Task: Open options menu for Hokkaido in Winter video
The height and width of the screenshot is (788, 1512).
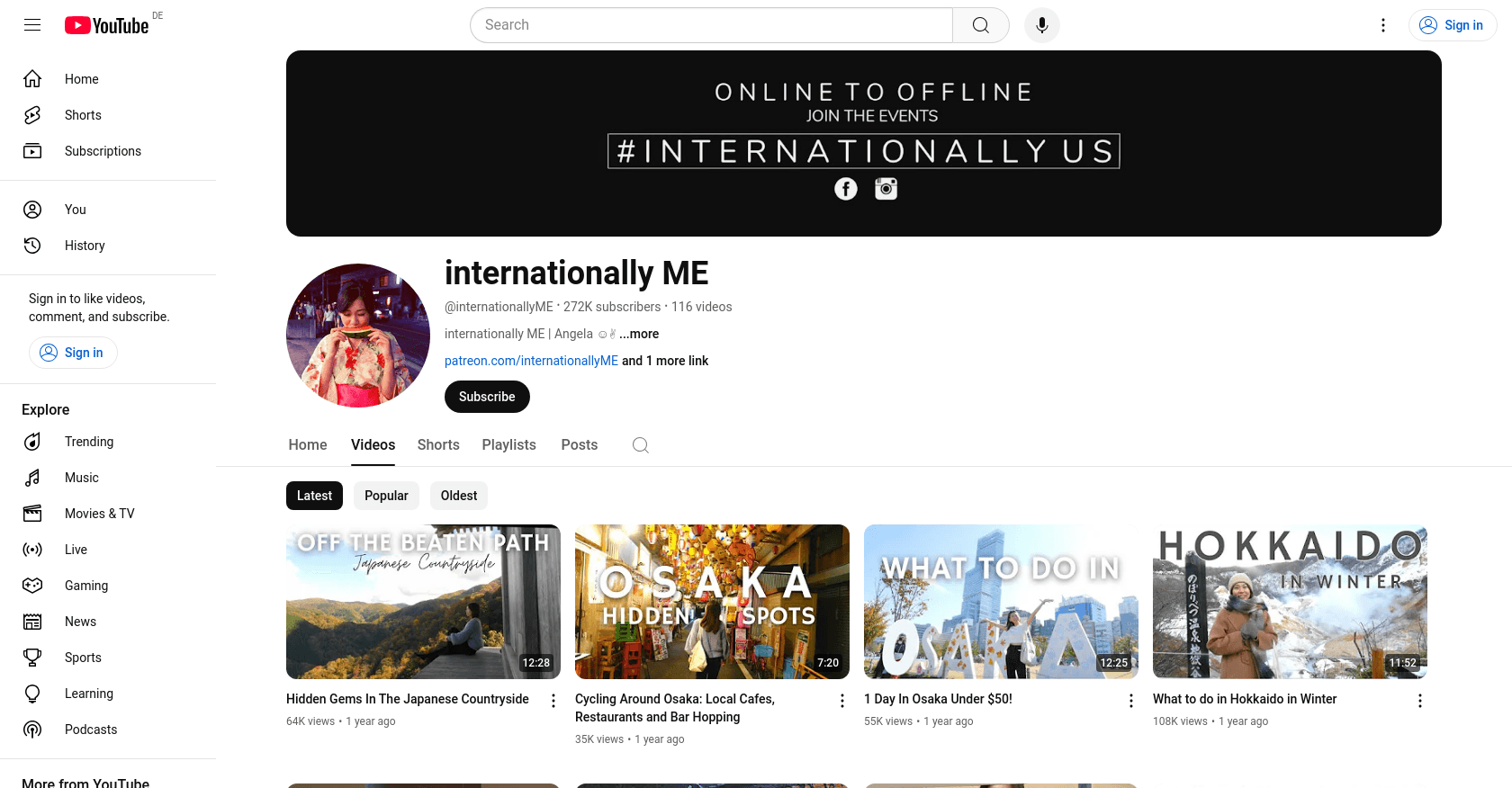Action: point(1419,701)
